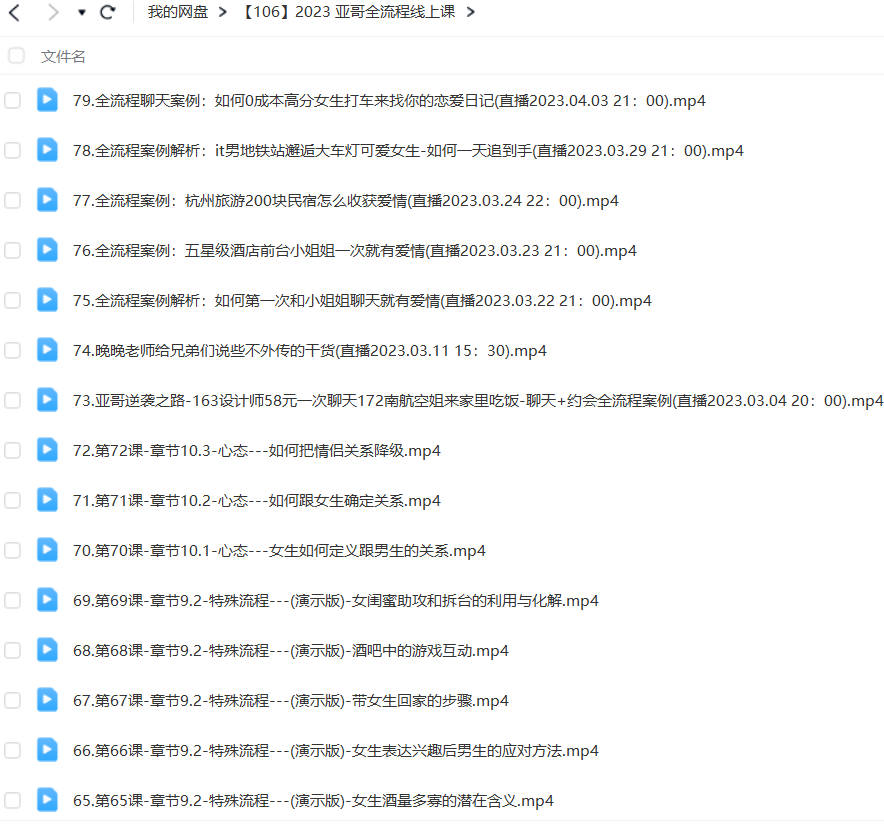Viewport: 884px width, 837px height.
Task: Toggle the select-all checkbox beside 文件名
Action: point(16,56)
